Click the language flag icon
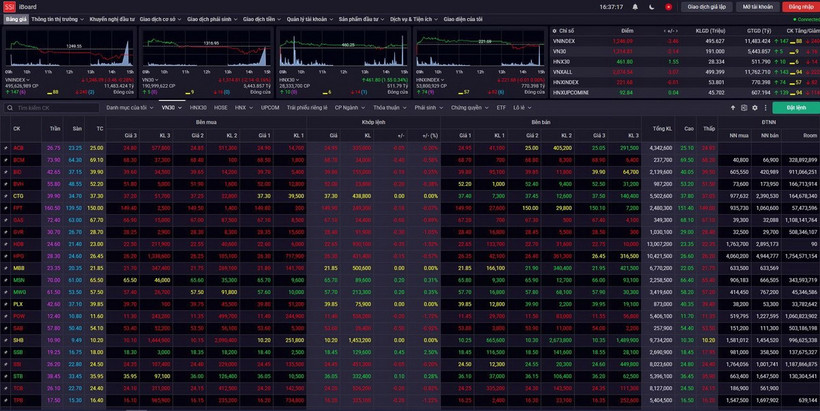Image resolution: width=820 pixels, height=411 pixels. tap(669, 7)
